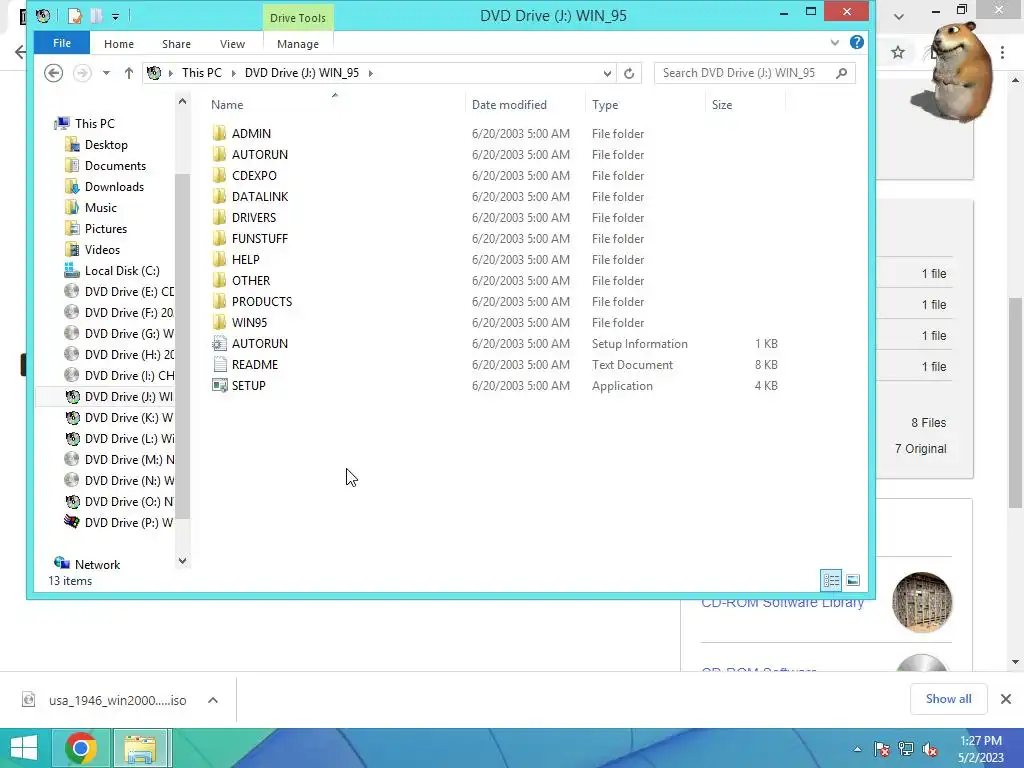
Task: Open download item options chevron for usa_1946_win2000 iso
Action: [213, 700]
